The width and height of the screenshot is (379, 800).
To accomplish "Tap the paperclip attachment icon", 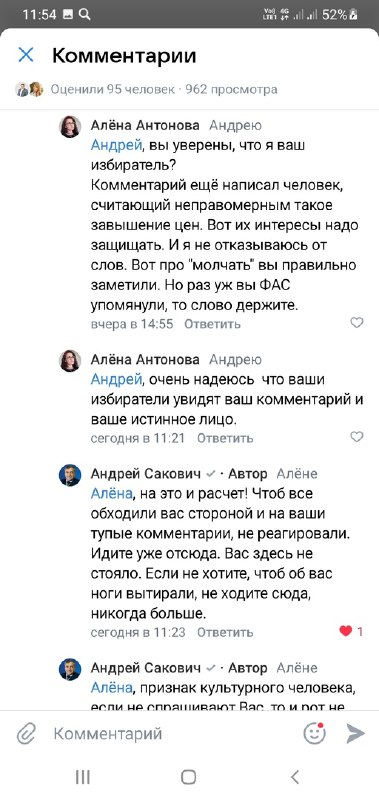I will (26, 734).
